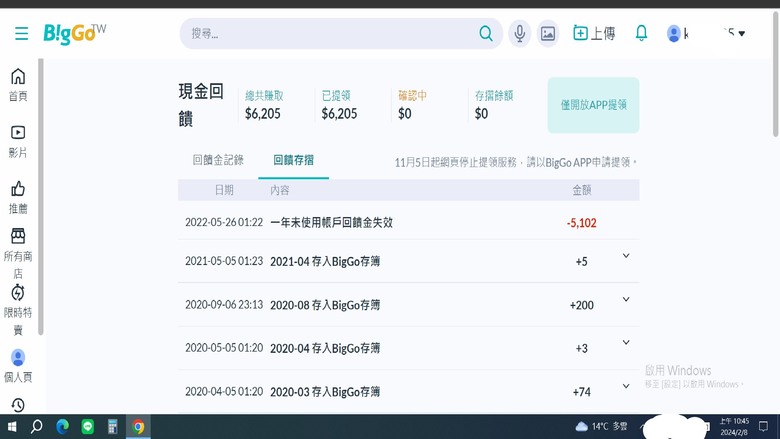Viewport: 780px width, 439px height.
Task: Expand the 2021-04 存入BigGo存簿 row
Action: coord(626,256)
